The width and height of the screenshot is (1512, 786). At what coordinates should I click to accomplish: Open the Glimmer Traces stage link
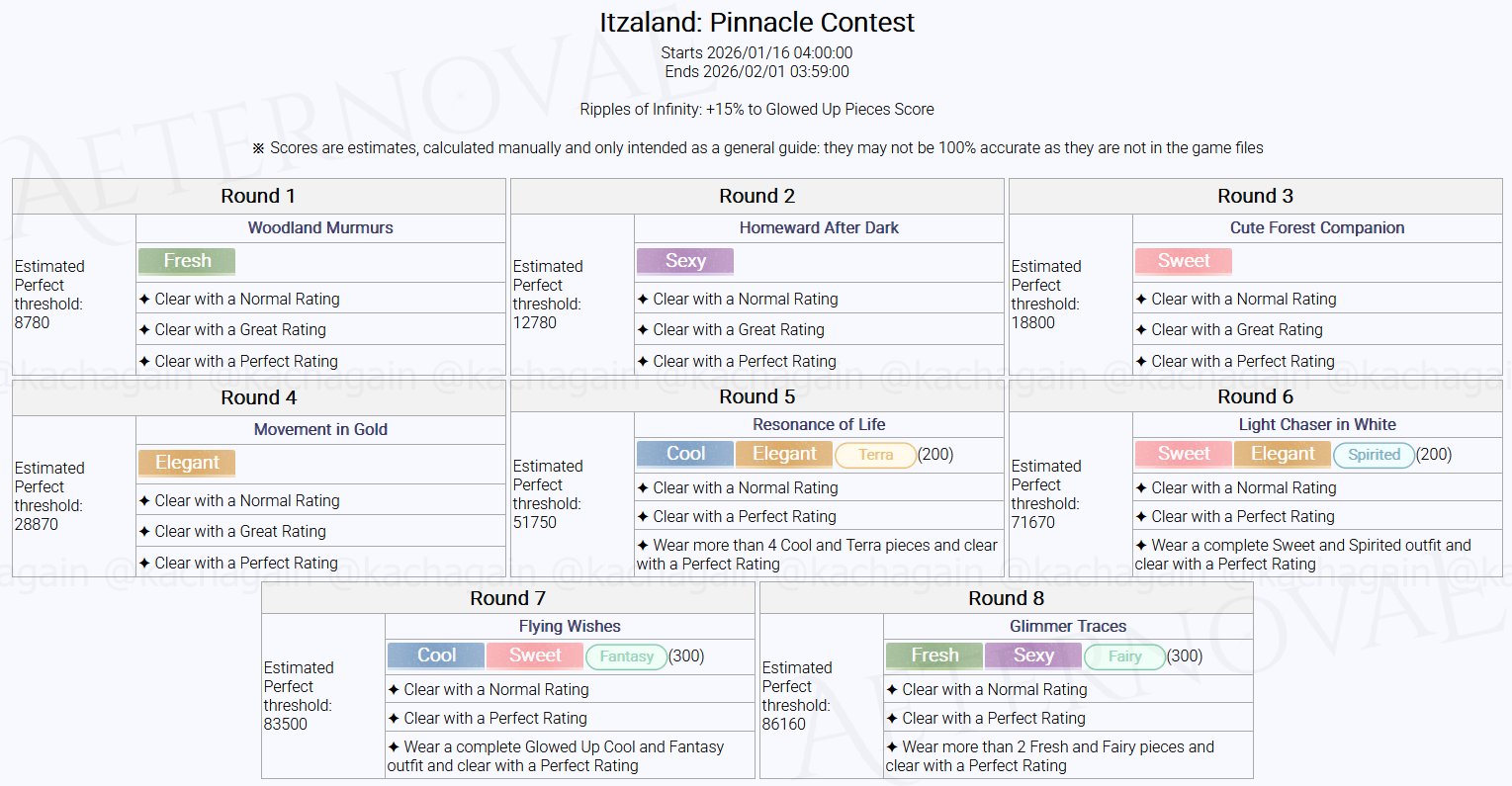[1068, 626]
